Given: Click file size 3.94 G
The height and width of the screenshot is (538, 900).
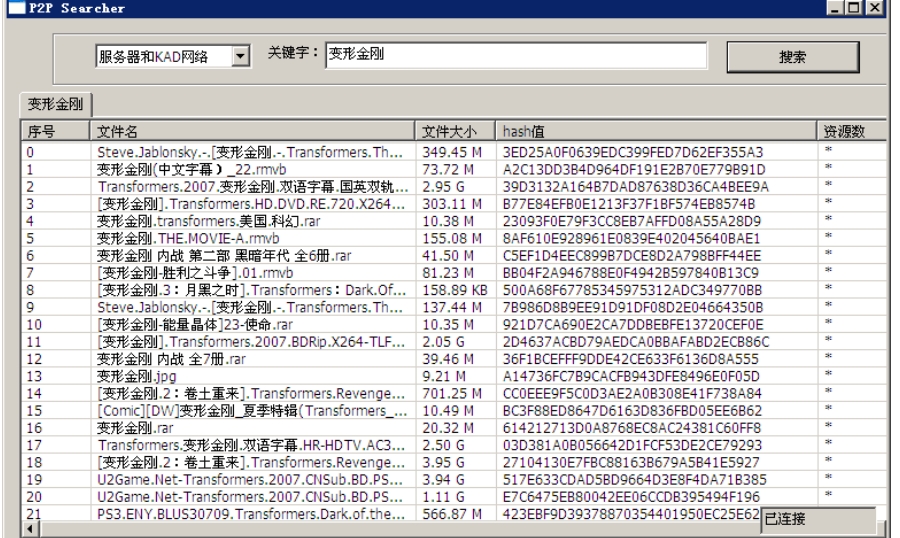Looking at the screenshot, I should (x=444, y=479).
